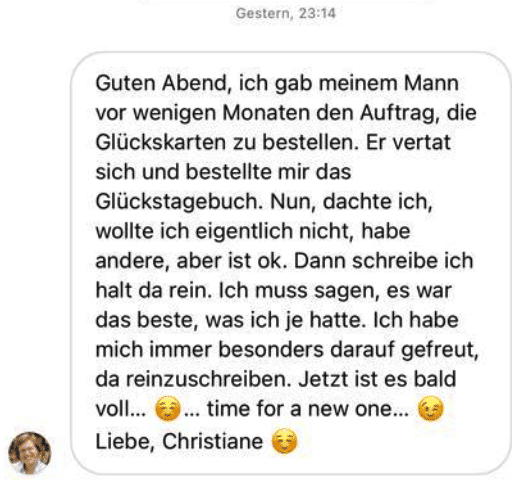The image size is (512, 480).
Task: Click the word "besonders" in the message
Action: coord(271,350)
